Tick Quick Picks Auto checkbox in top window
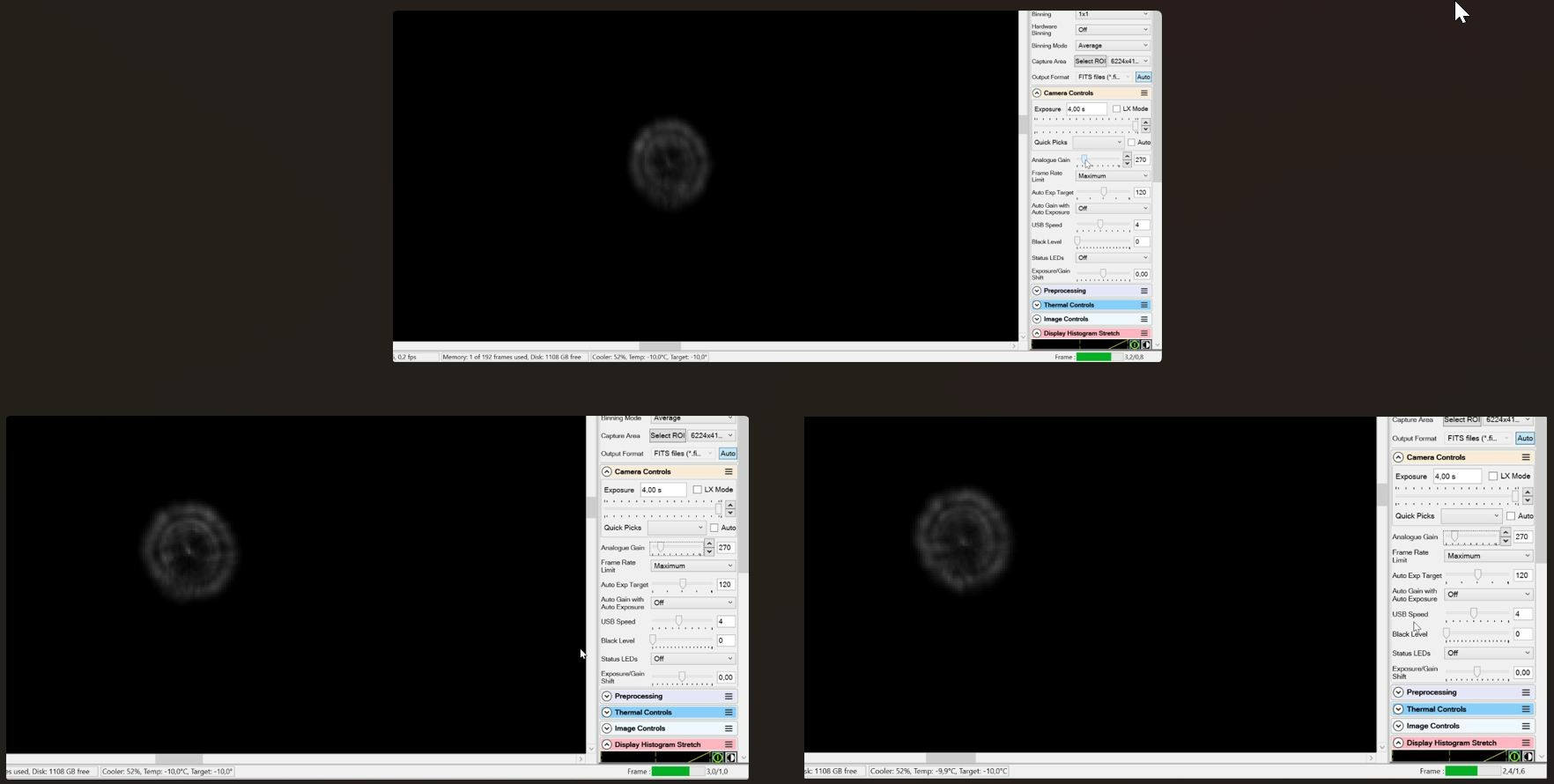 click(x=1131, y=143)
